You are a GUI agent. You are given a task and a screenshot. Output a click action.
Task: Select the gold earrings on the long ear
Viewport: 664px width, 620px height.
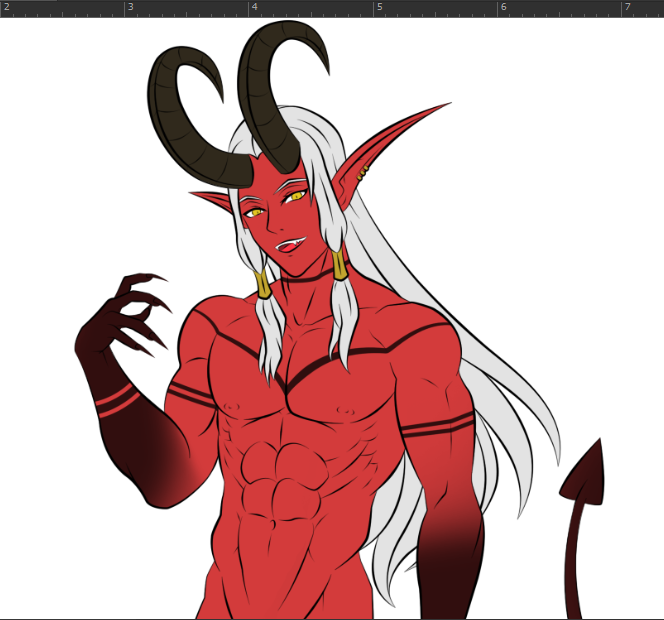363,172
